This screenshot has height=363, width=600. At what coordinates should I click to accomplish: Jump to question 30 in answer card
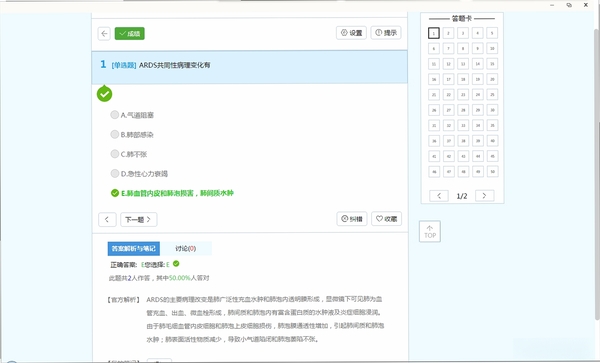(492, 110)
